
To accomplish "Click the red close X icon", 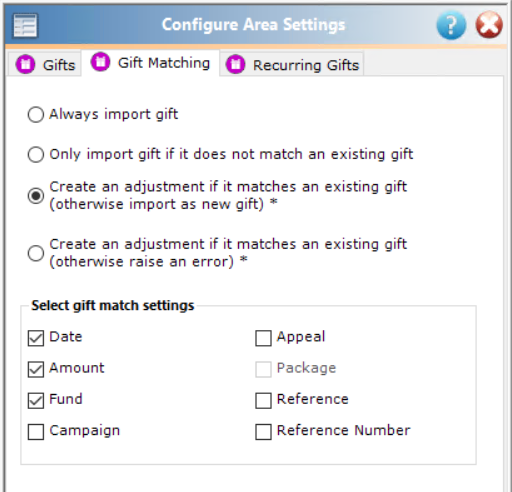I will tap(489, 25).
